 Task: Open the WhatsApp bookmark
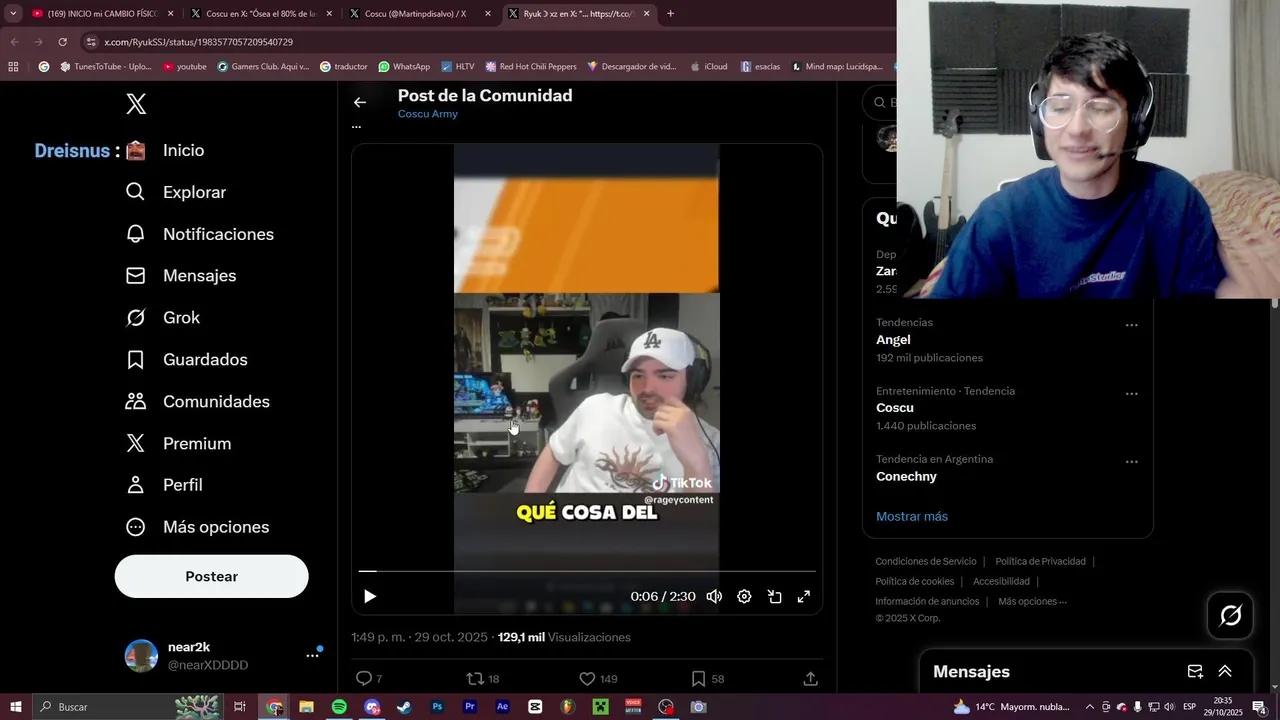[x=404, y=67]
